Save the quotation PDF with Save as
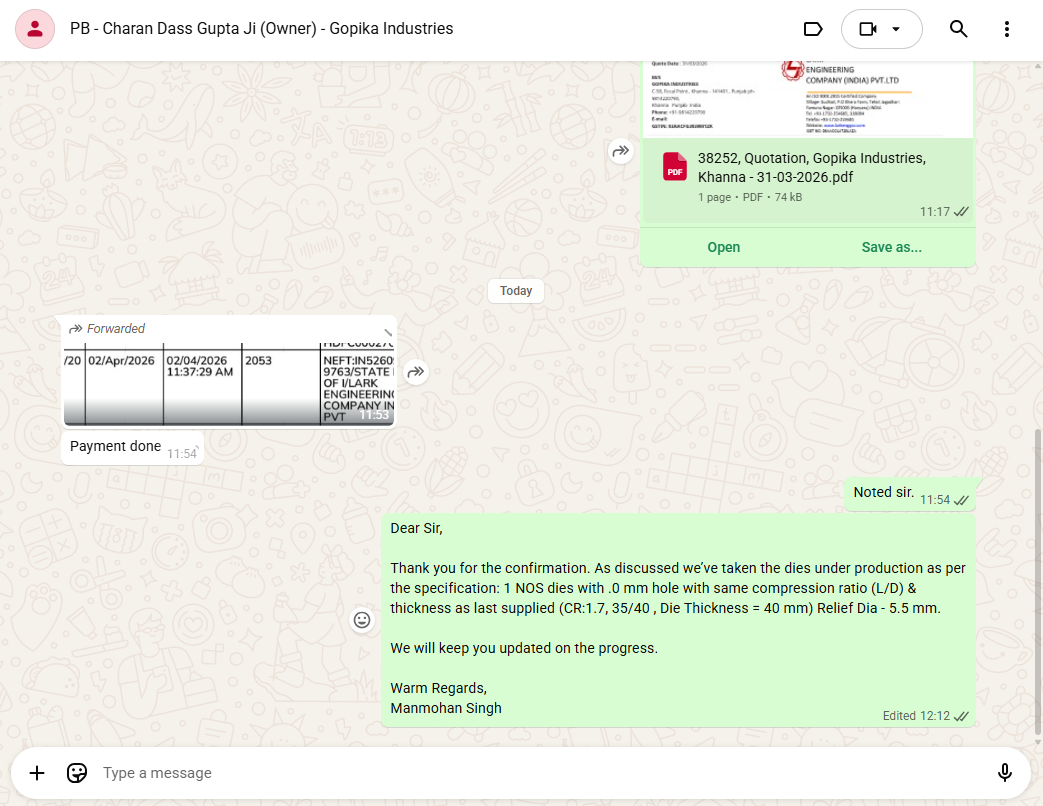 (891, 247)
